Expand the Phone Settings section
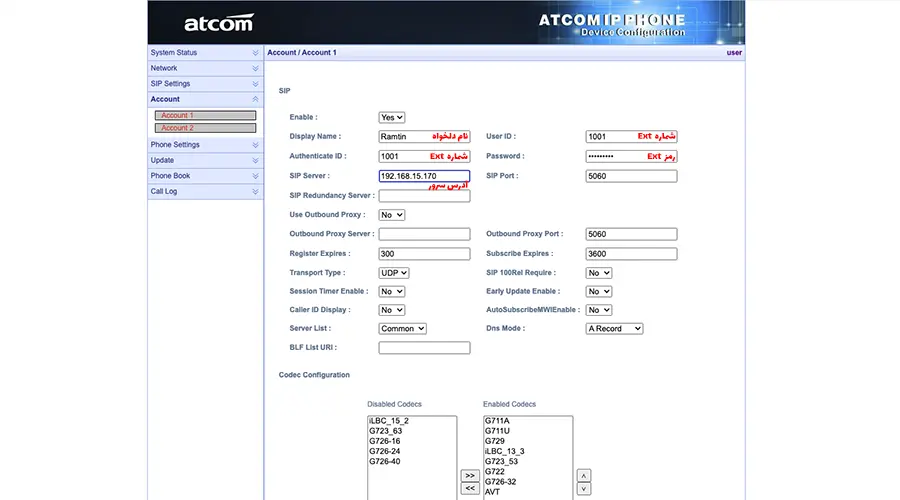This screenshot has height=500, width=900. click(x=205, y=145)
